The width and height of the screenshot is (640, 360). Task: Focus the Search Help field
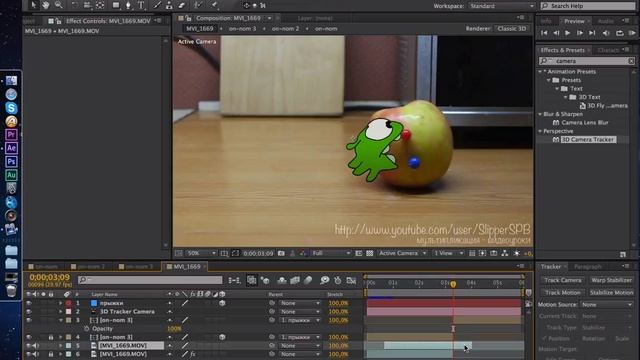(588, 6)
